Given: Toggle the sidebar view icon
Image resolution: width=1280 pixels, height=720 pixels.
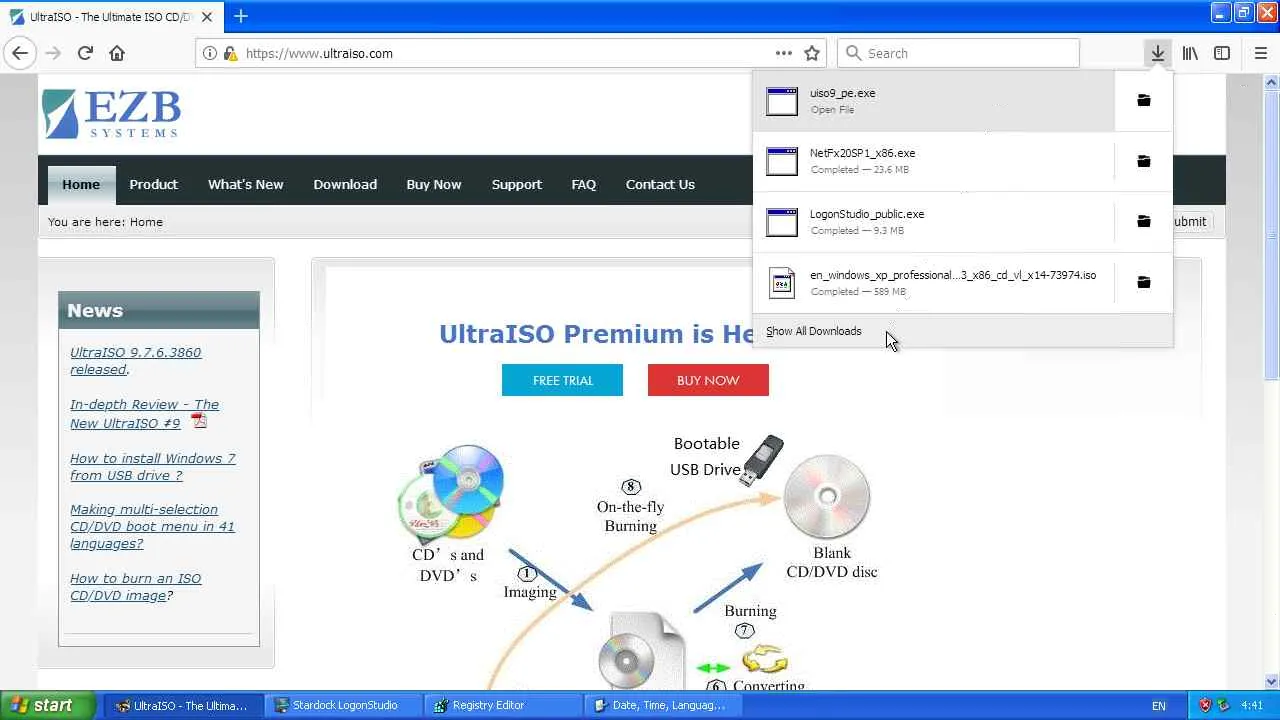Looking at the screenshot, I should pyautogui.click(x=1222, y=53).
